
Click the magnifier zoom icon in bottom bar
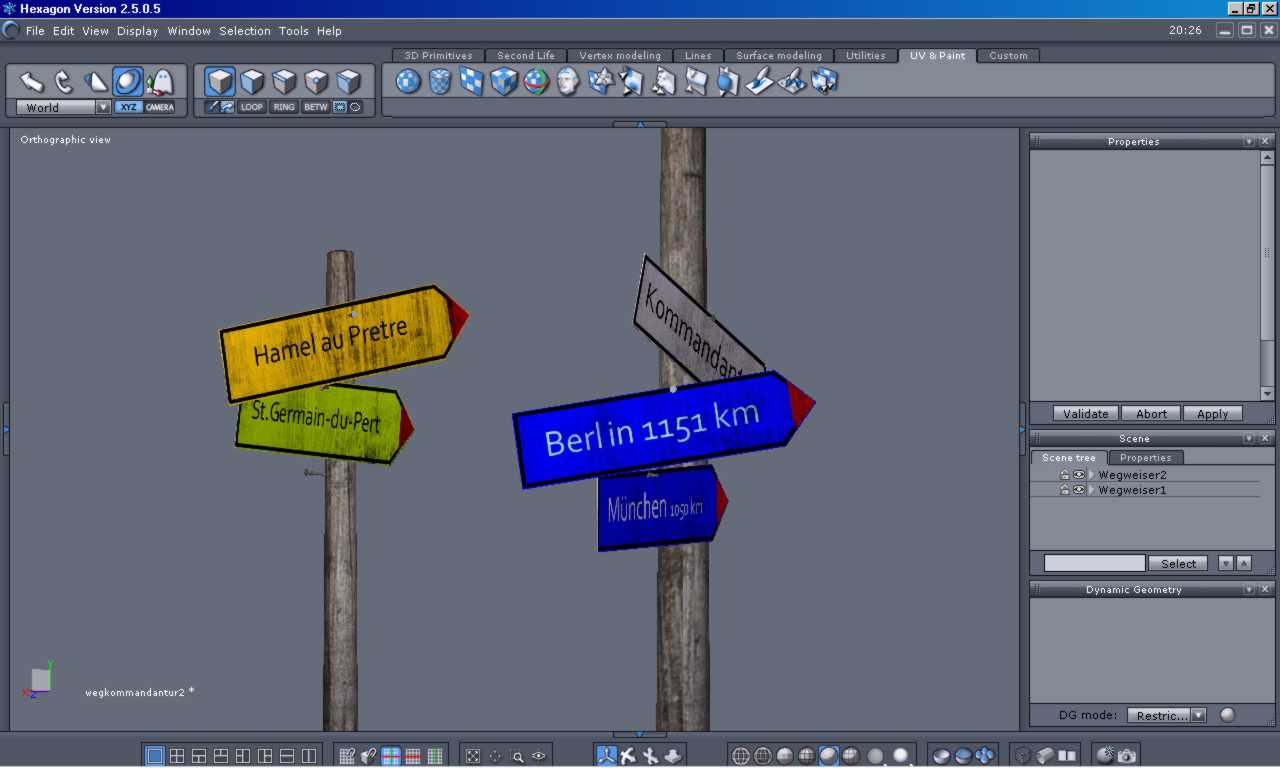click(x=517, y=756)
